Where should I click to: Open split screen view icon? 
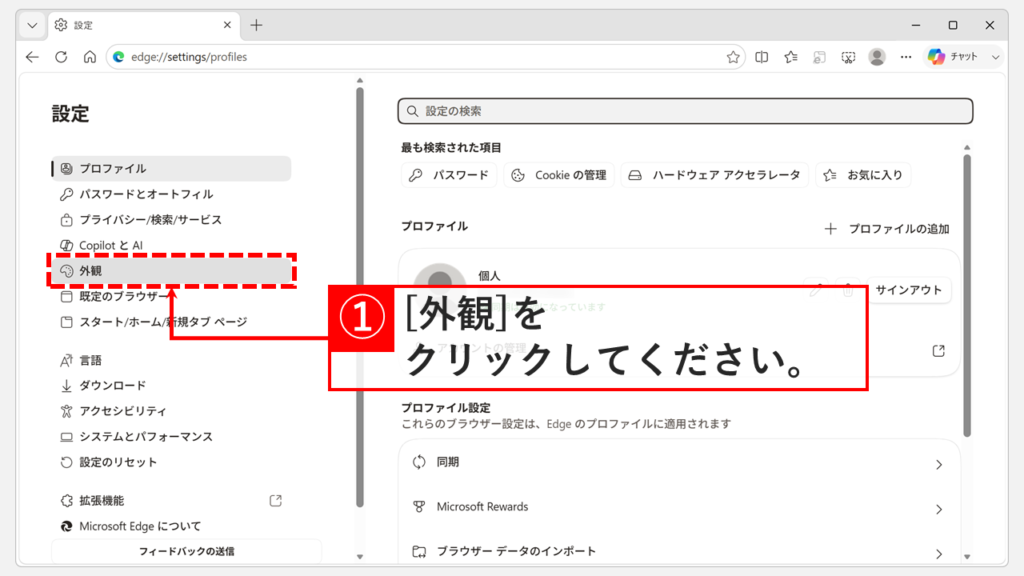point(761,57)
